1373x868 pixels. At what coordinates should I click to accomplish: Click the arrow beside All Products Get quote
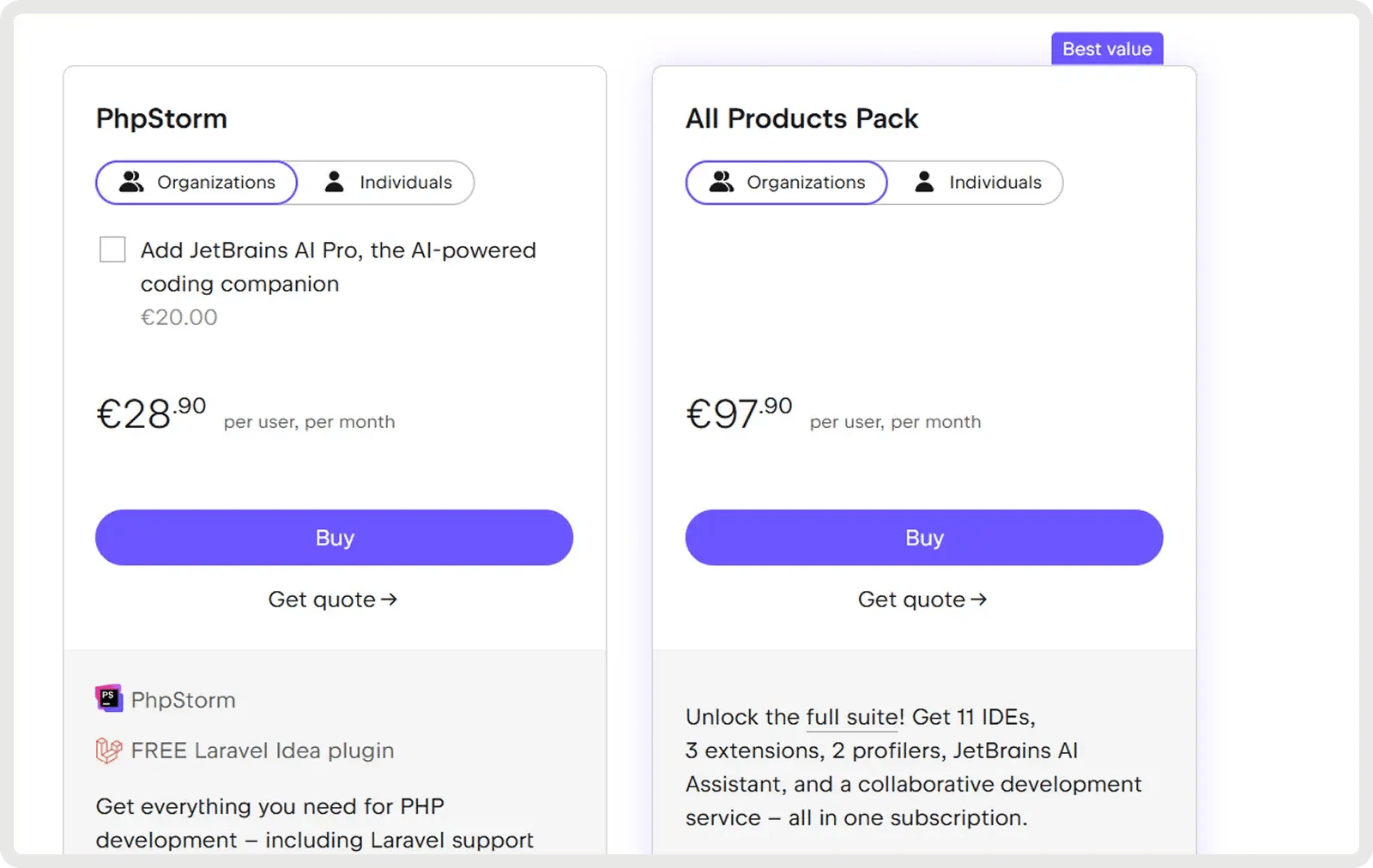(978, 600)
